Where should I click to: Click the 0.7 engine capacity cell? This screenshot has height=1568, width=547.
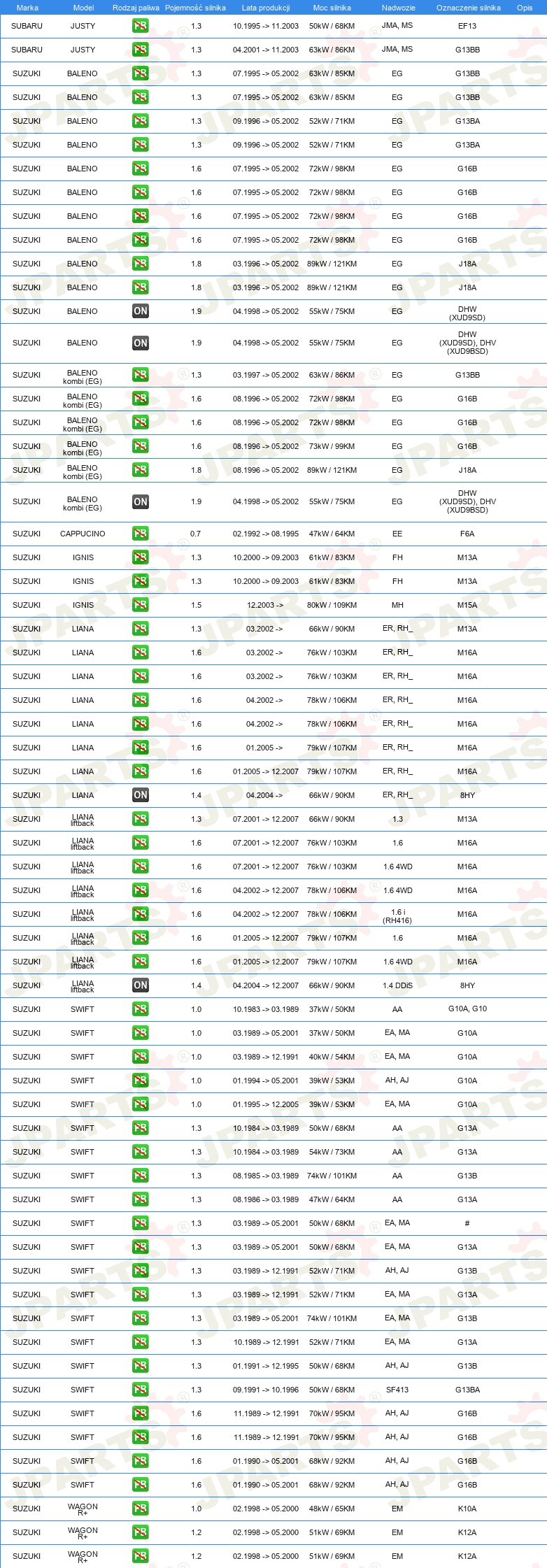coord(195,534)
